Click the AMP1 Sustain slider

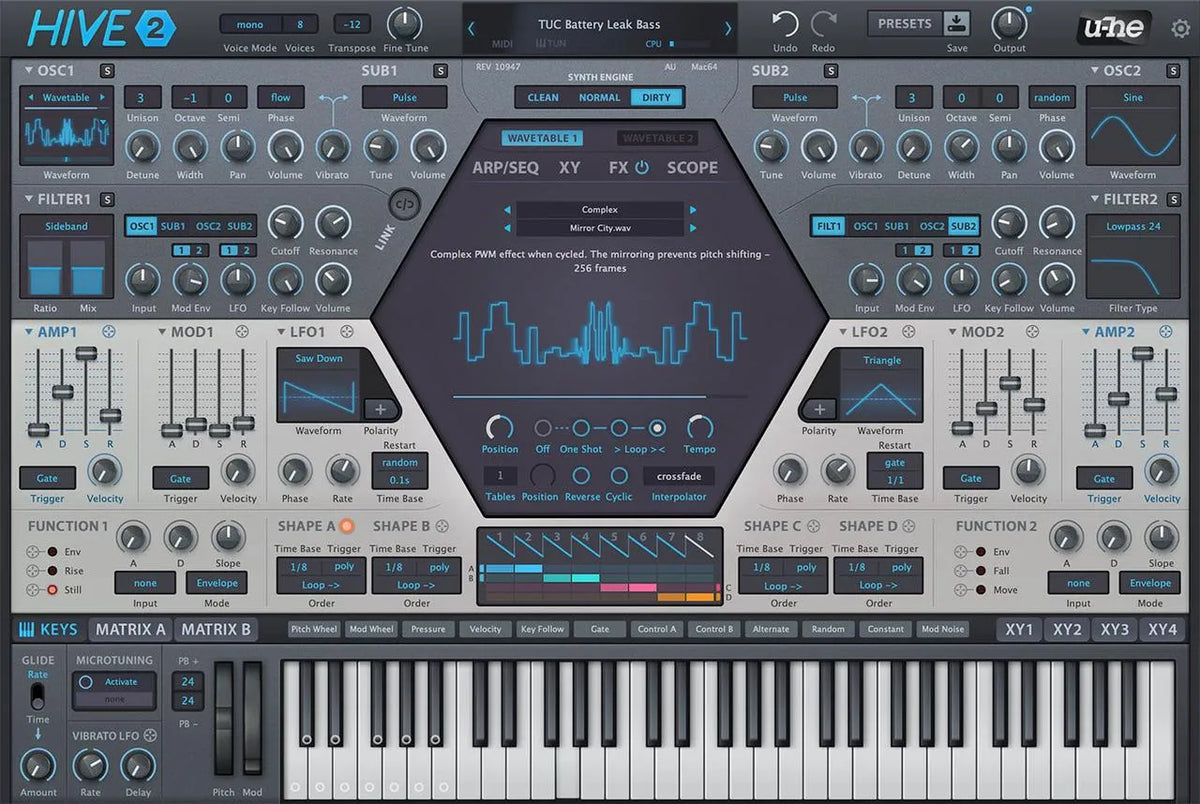pyautogui.click(x=87, y=353)
